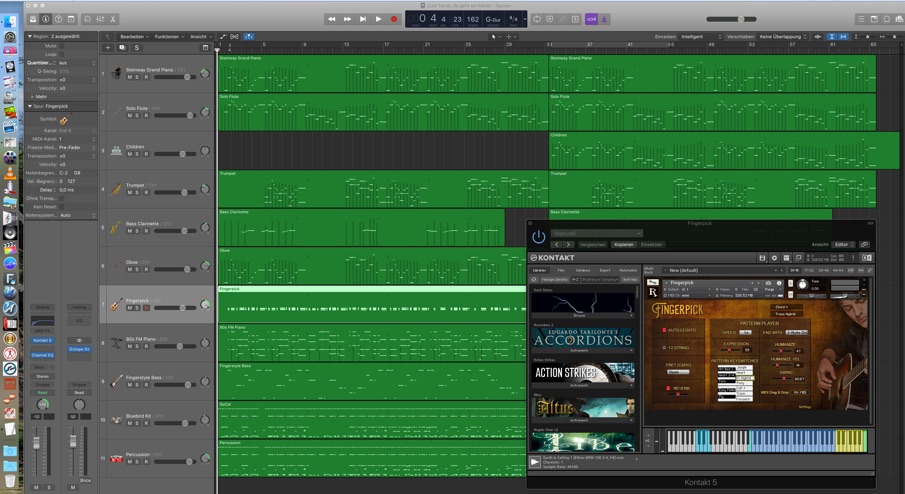
Task: Tick the Loop checkbox in Region inspector
Action: tap(62, 54)
